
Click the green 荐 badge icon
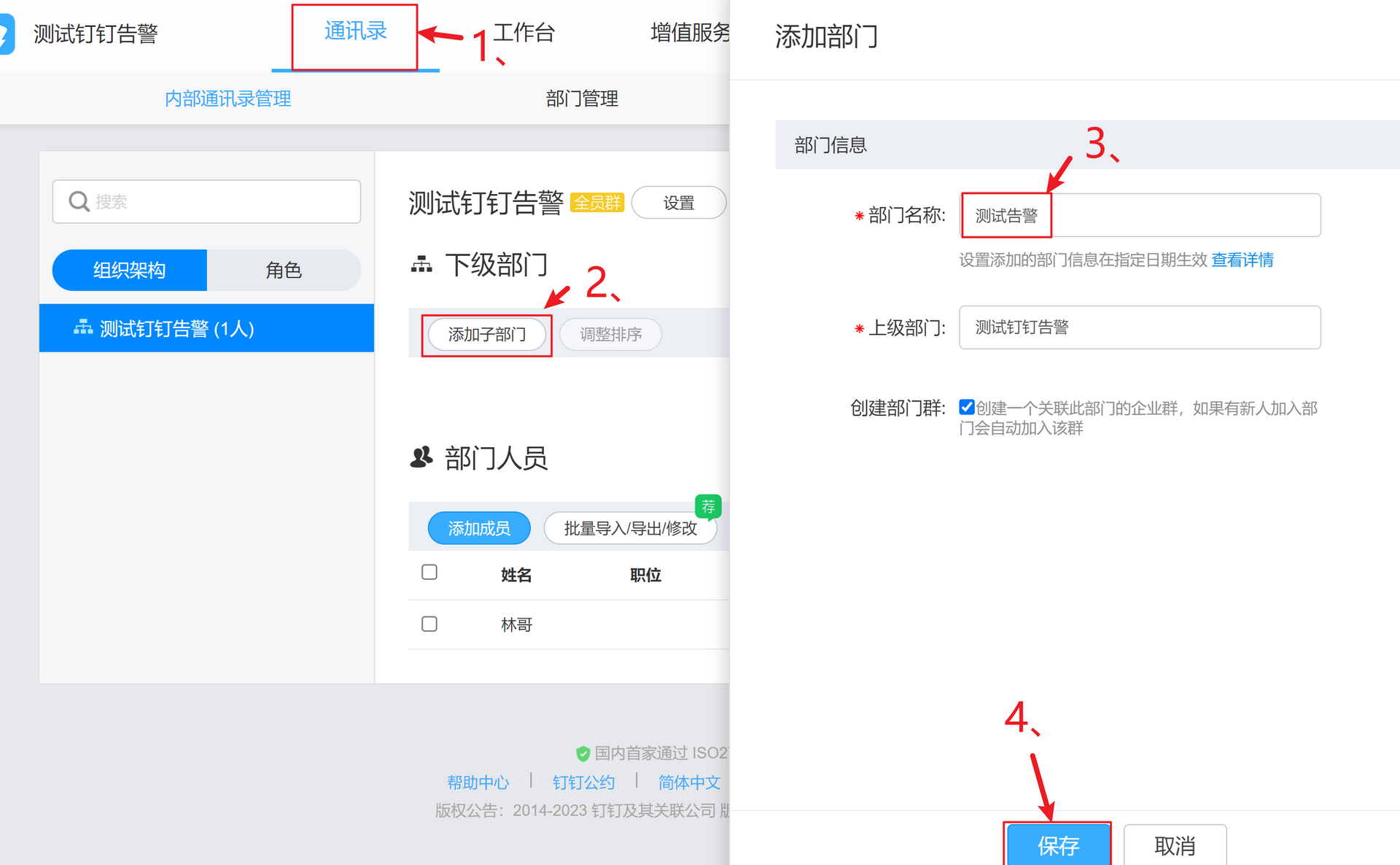(x=708, y=506)
